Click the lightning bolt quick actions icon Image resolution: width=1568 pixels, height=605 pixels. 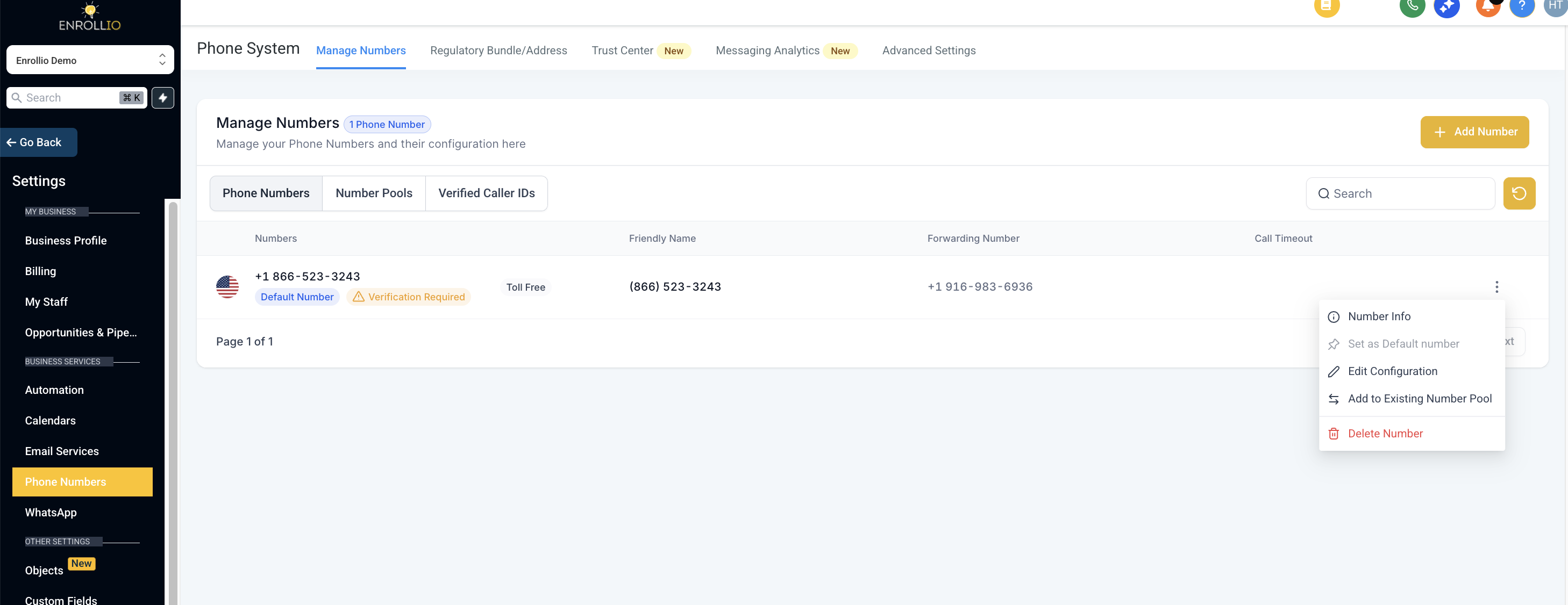pos(162,98)
